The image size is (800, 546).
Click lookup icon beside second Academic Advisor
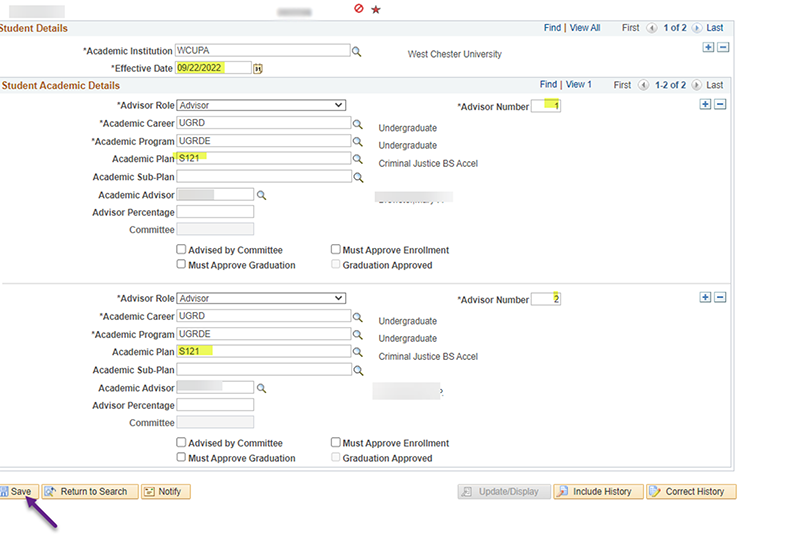click(x=262, y=388)
